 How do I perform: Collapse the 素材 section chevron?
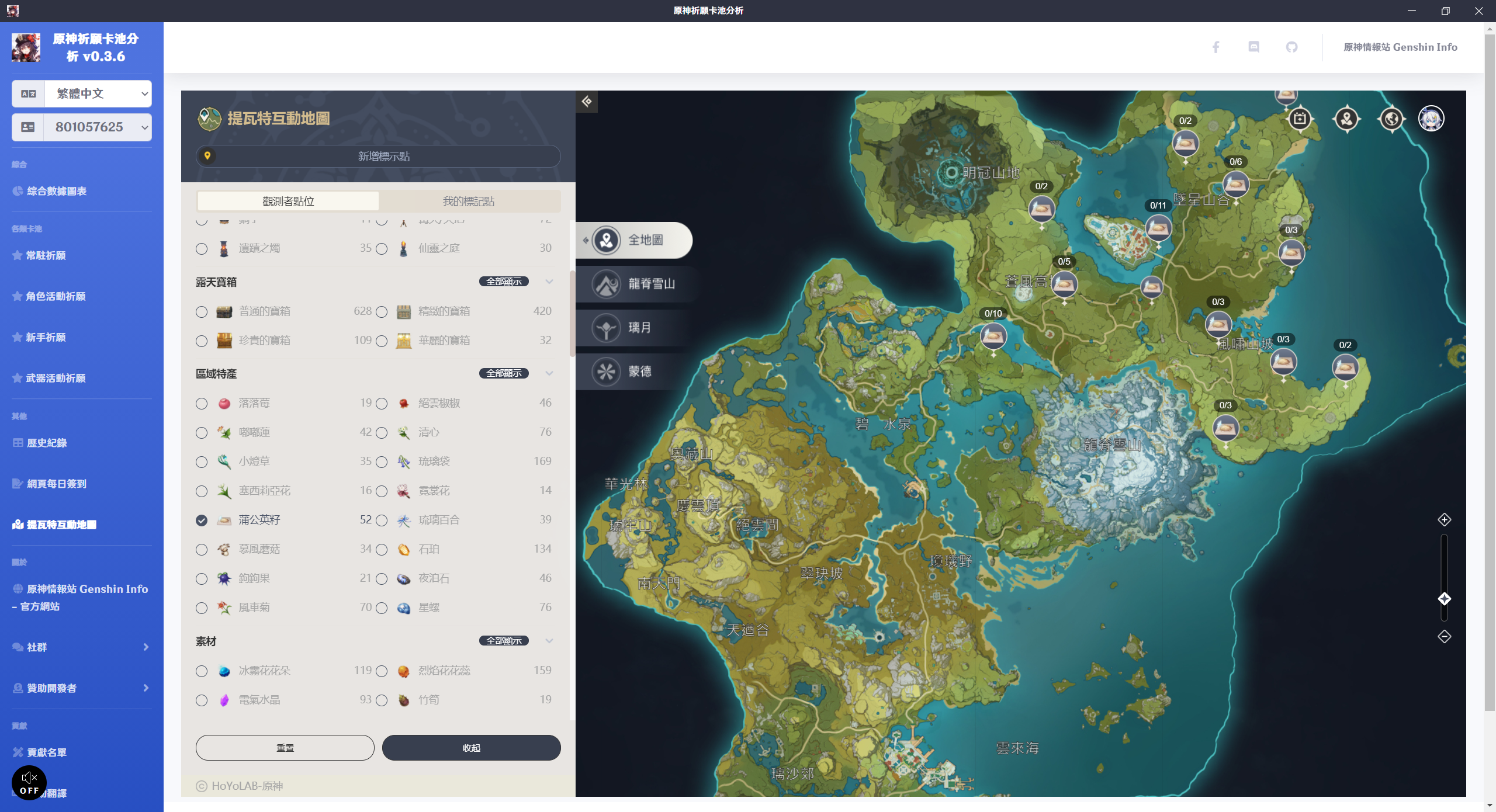click(549, 641)
